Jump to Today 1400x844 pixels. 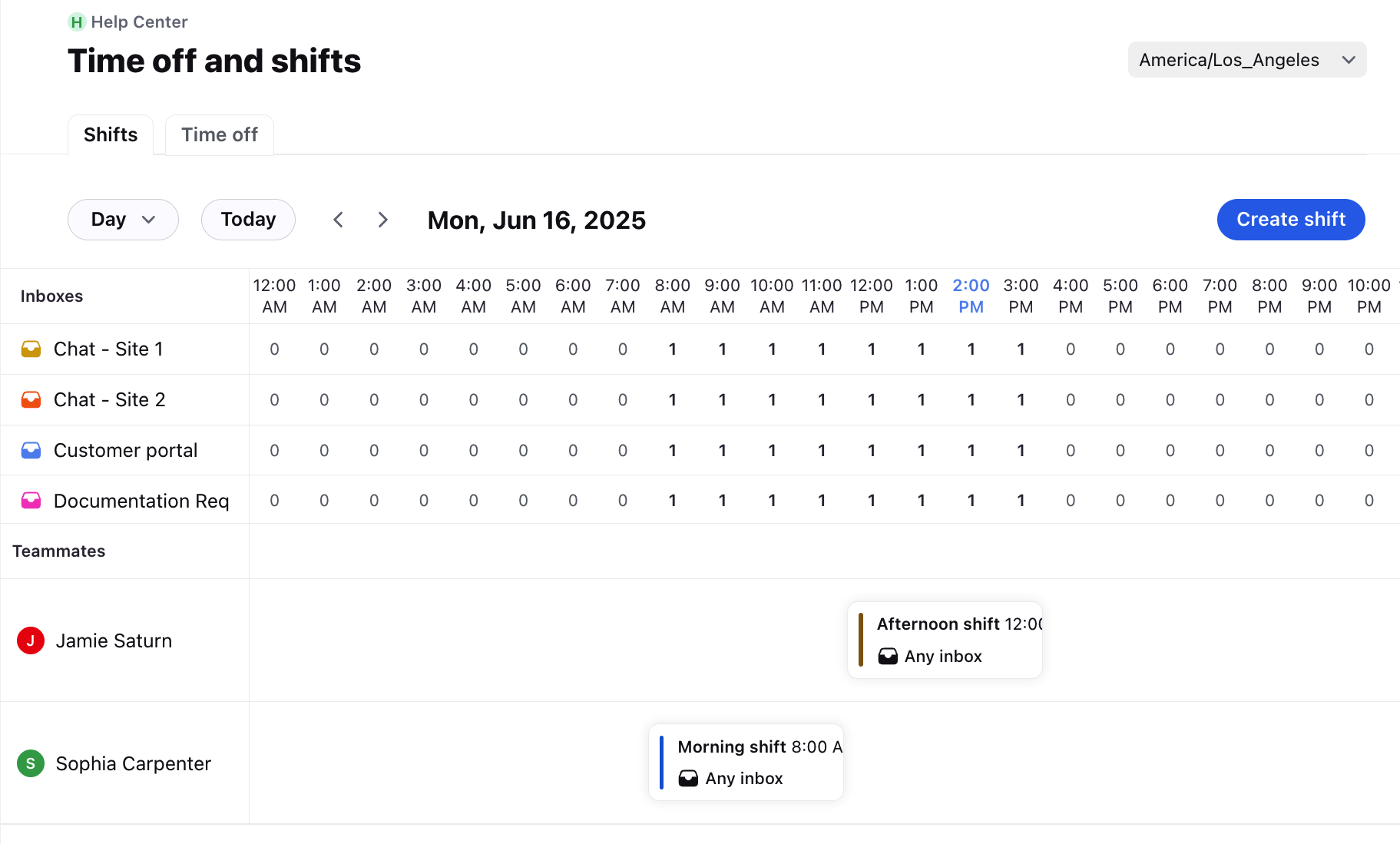click(248, 220)
